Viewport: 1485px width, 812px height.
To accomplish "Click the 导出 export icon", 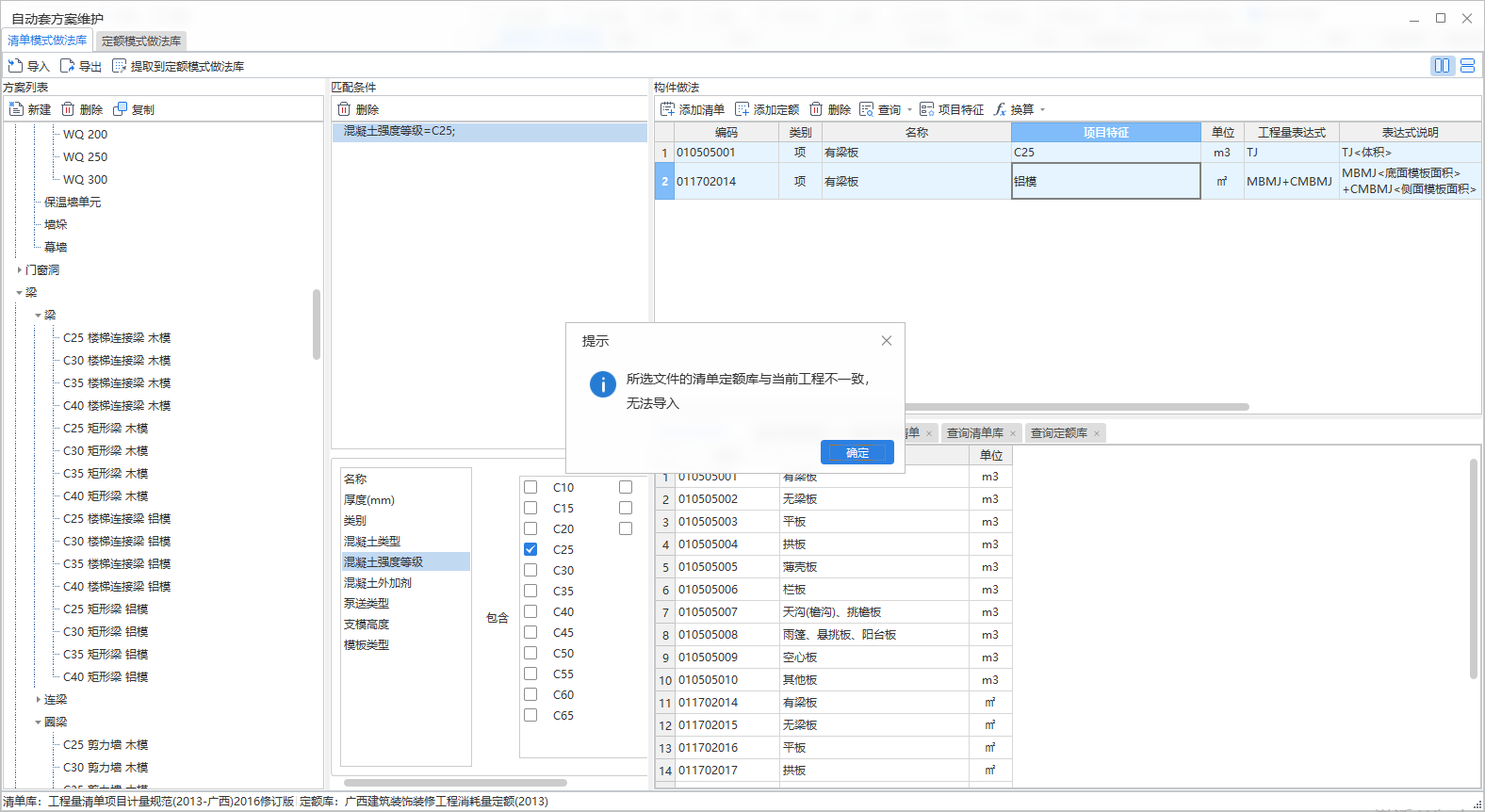I will 67,66.
